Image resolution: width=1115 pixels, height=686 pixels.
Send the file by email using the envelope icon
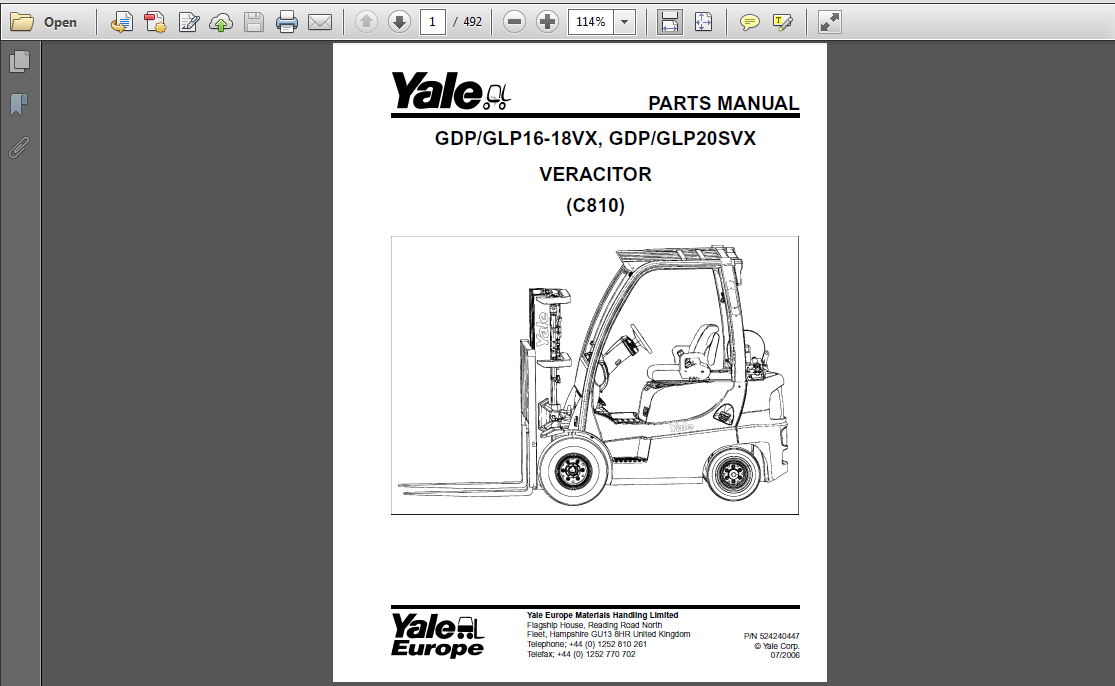pyautogui.click(x=320, y=23)
